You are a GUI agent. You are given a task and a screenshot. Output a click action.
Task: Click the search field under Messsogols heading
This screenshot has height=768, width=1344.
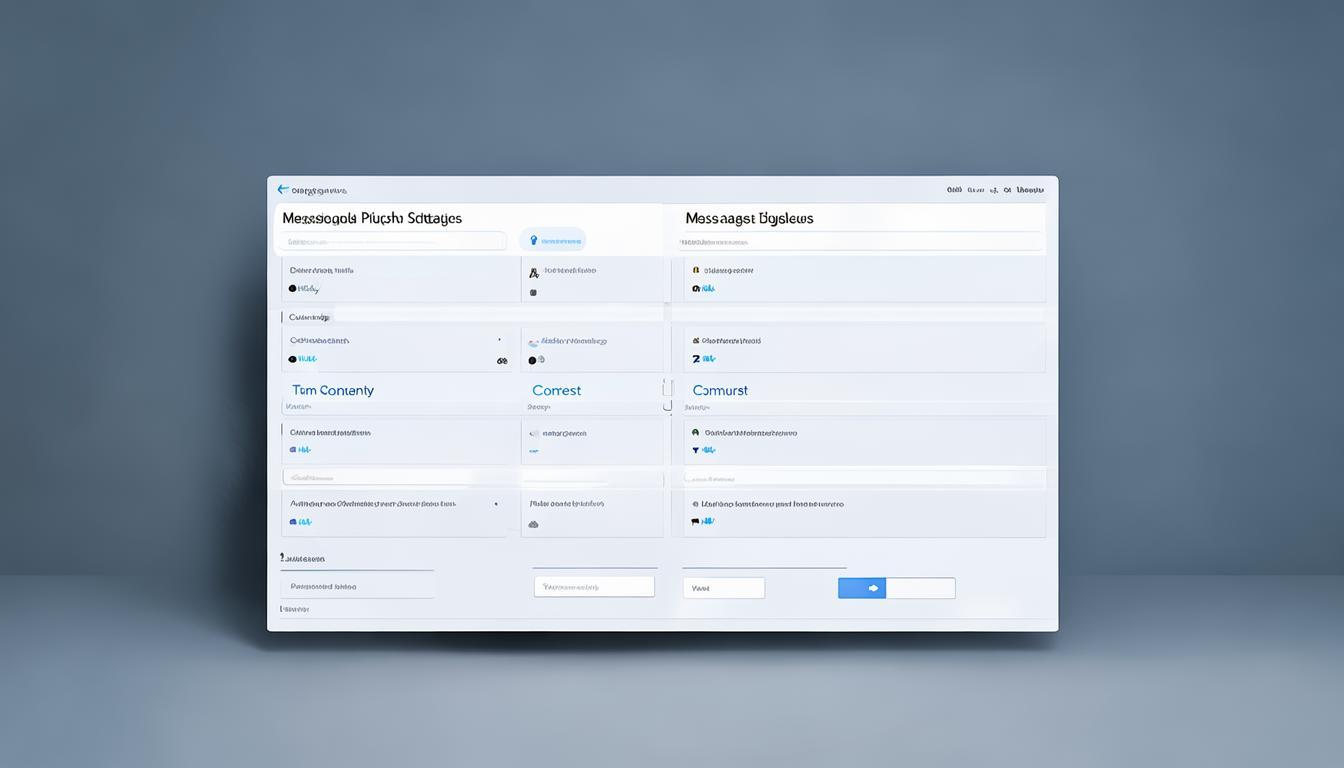click(392, 241)
